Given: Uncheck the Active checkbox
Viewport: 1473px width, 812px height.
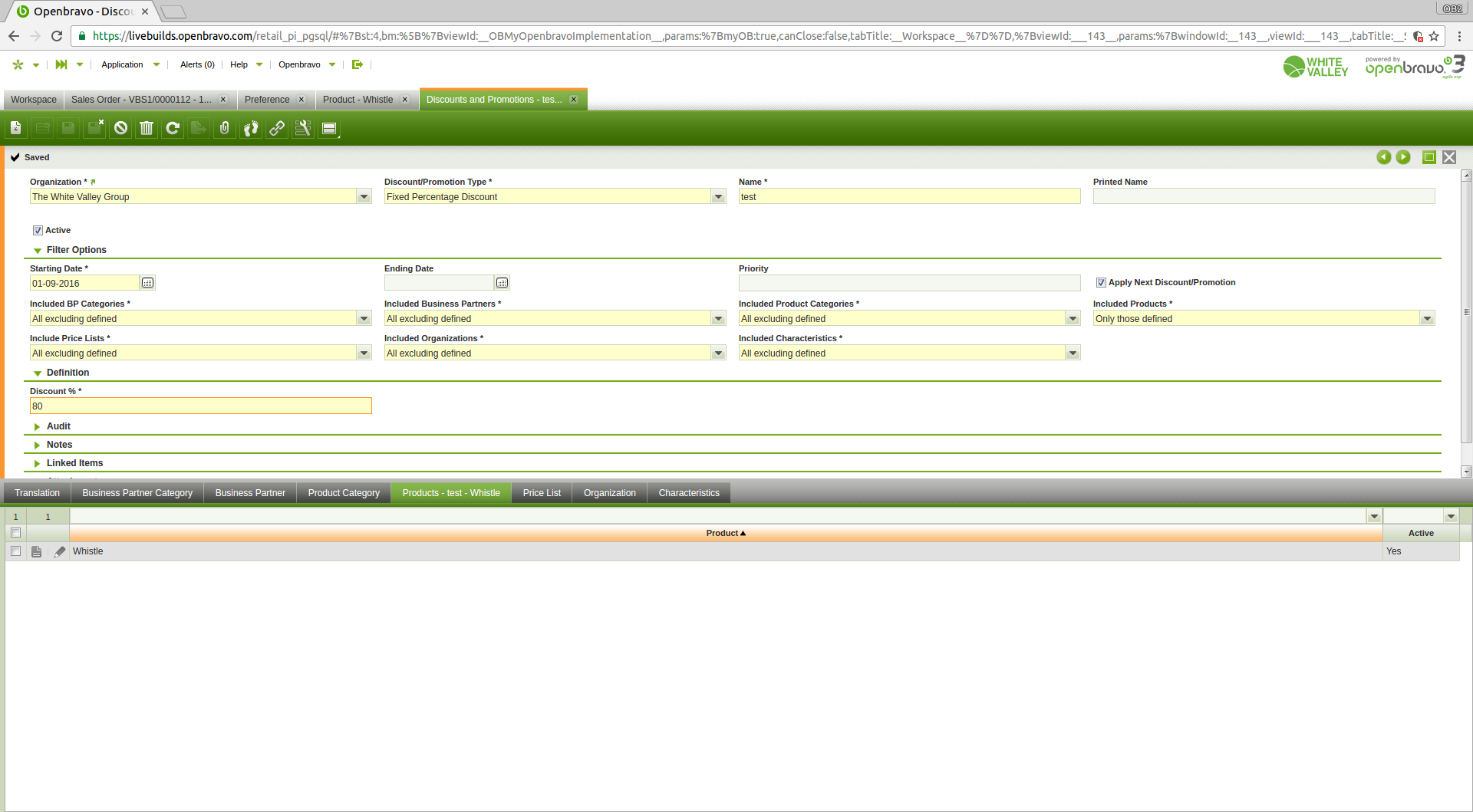Looking at the screenshot, I should [x=38, y=230].
